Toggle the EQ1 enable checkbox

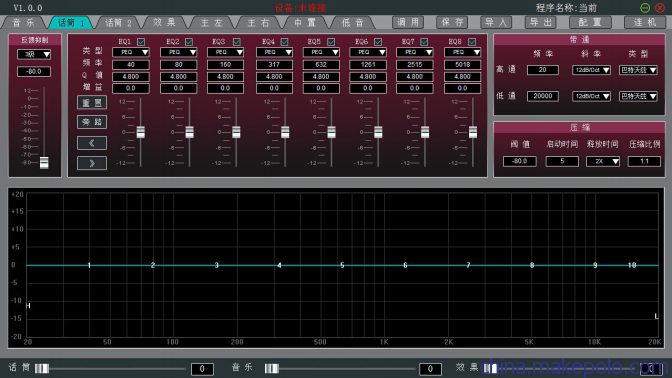click(x=141, y=42)
